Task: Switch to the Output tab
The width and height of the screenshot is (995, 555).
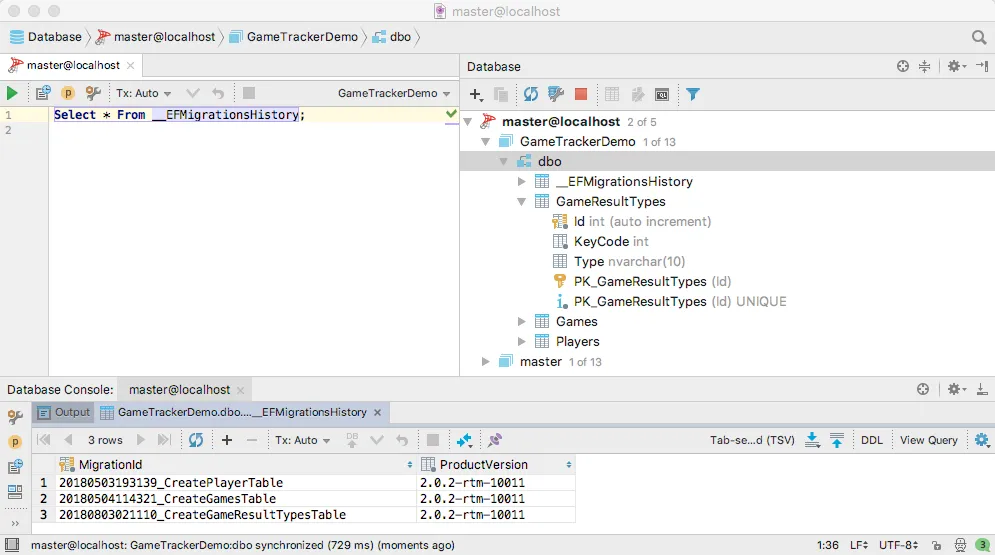Action: pyautogui.click(x=64, y=412)
